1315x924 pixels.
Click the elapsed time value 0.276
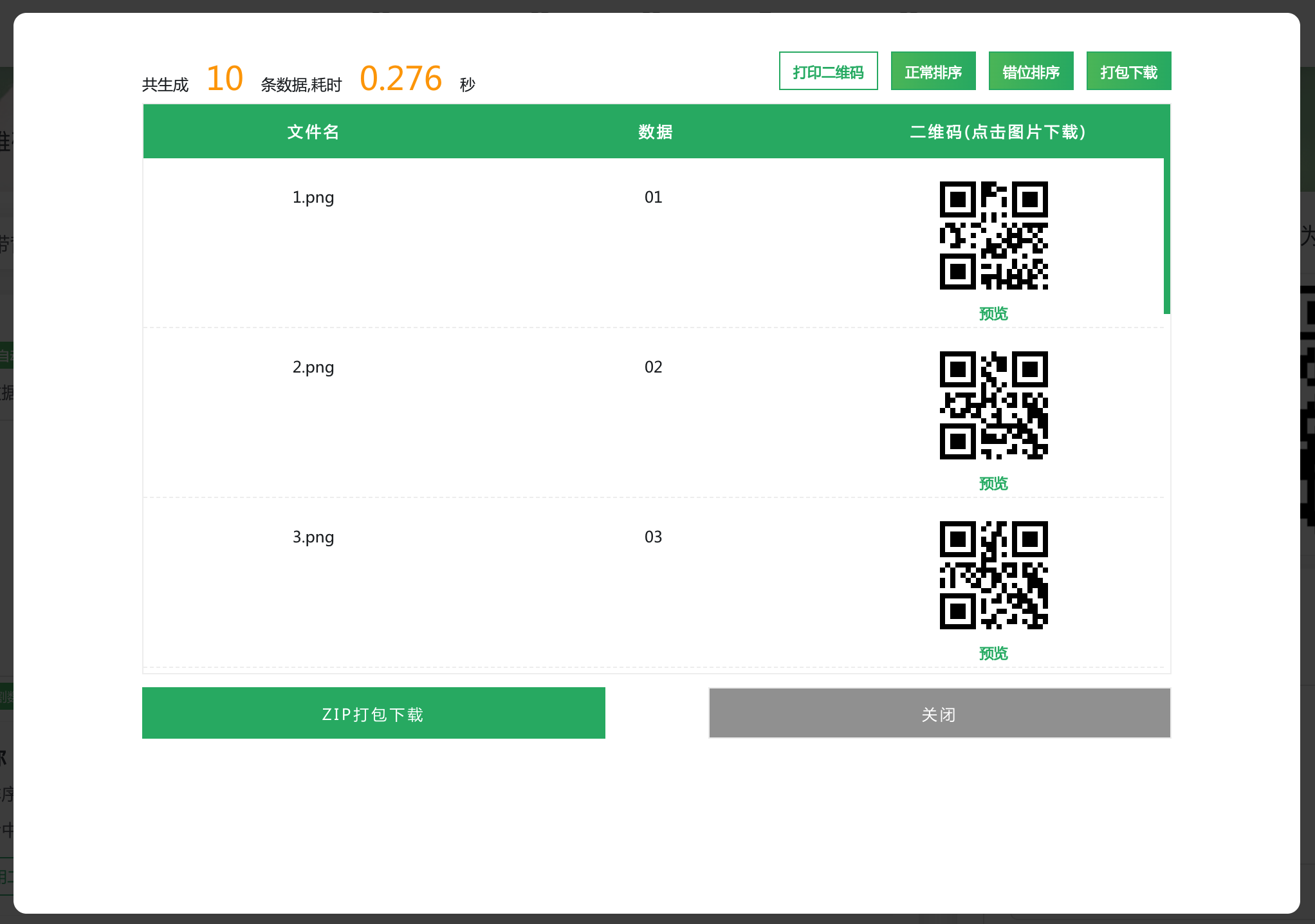[401, 79]
